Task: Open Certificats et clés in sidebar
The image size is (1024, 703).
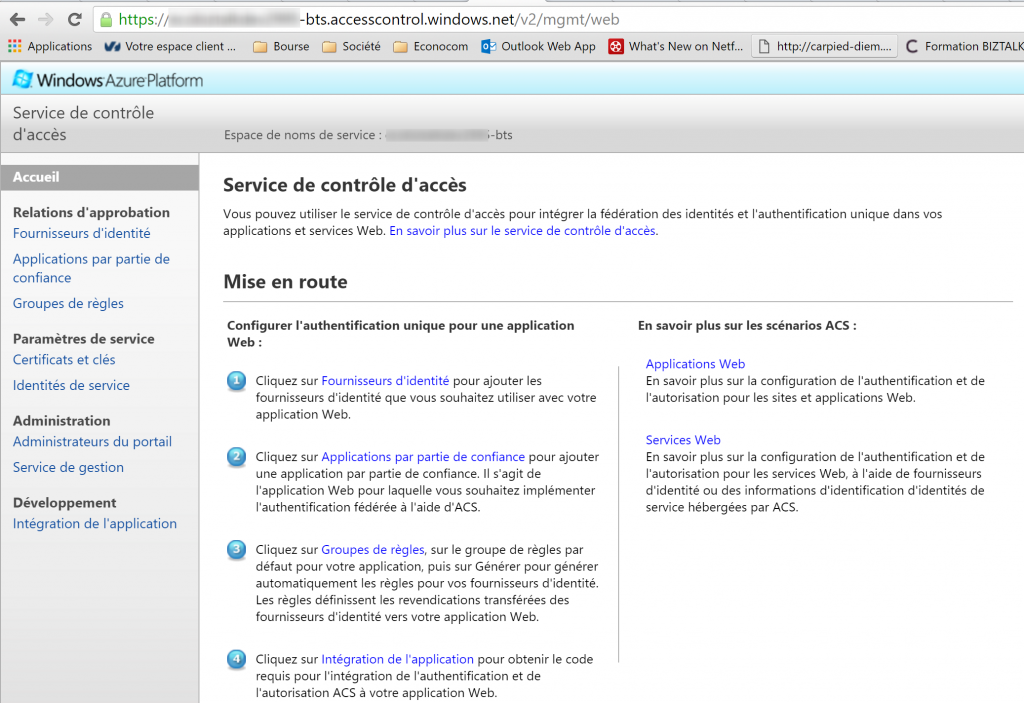Action: tap(64, 359)
